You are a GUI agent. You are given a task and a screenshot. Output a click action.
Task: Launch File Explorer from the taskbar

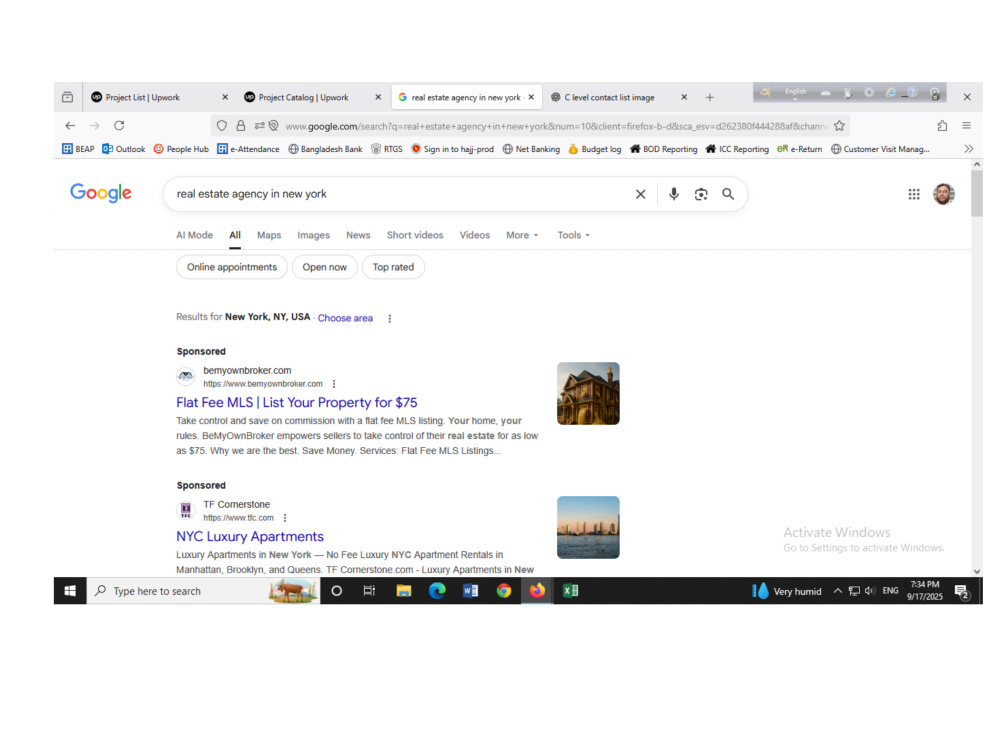(403, 591)
